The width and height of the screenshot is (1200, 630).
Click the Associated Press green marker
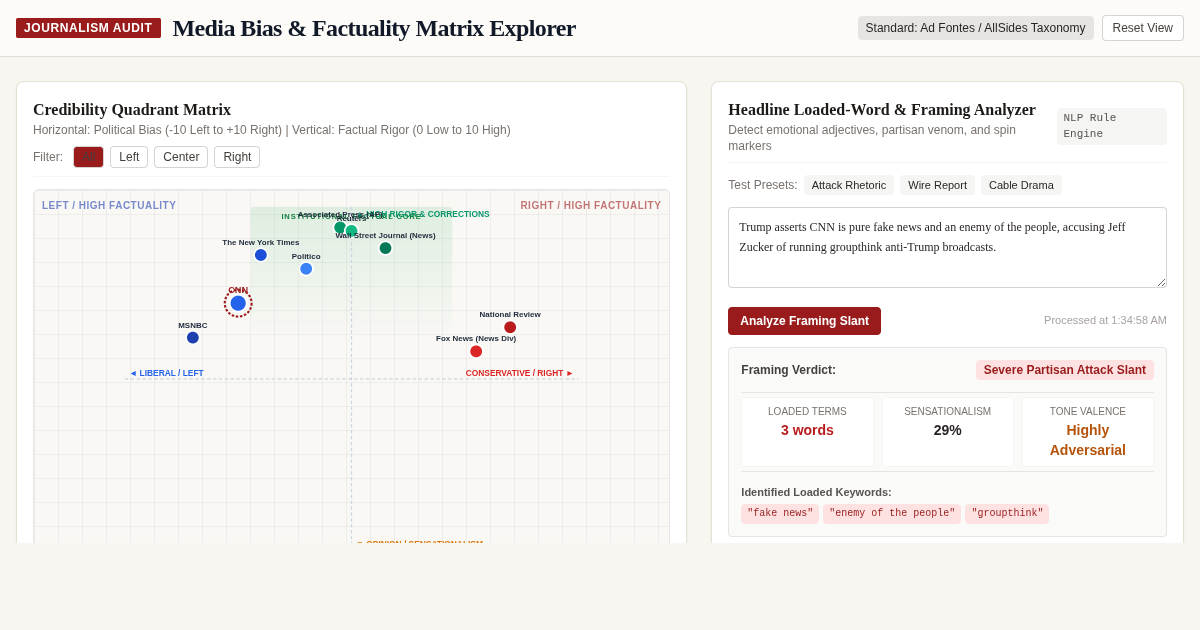339,227
